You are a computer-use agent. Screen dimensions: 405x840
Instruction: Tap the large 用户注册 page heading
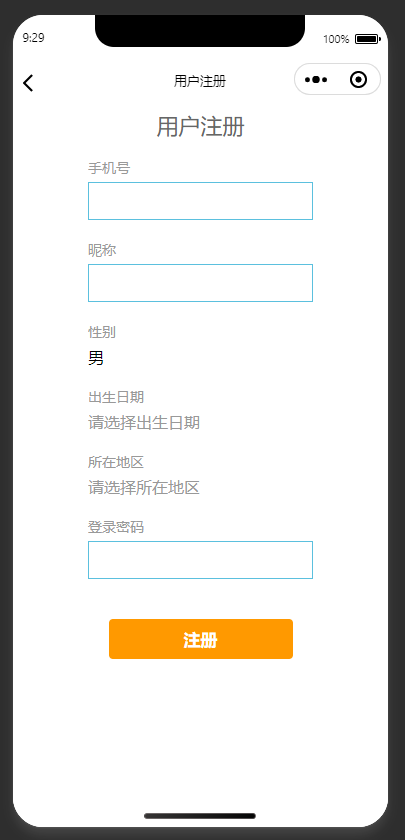point(200,128)
